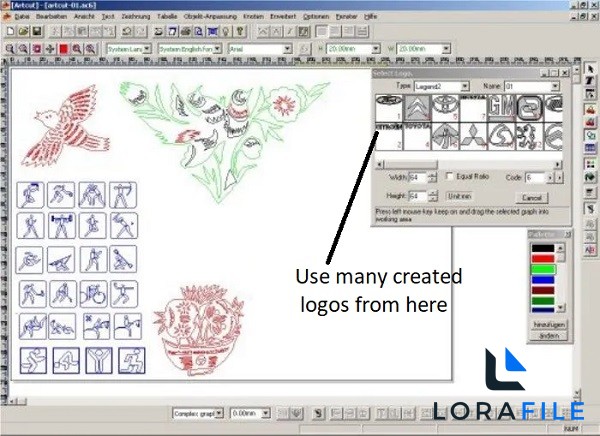
Task: Click the first magnifier zoom icon
Action: point(10,49)
